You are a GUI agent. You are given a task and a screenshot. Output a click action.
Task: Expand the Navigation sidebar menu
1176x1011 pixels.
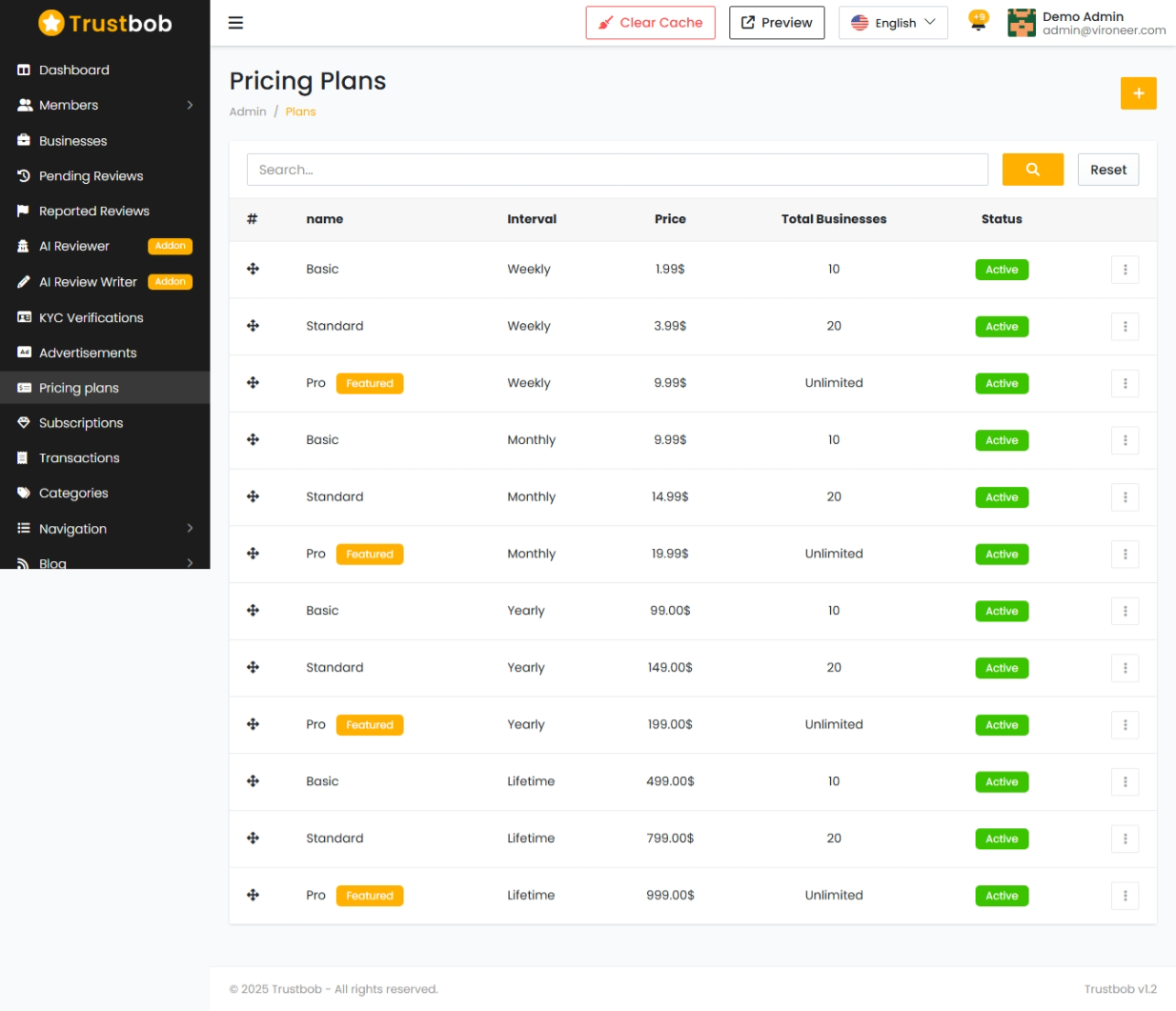click(x=105, y=529)
